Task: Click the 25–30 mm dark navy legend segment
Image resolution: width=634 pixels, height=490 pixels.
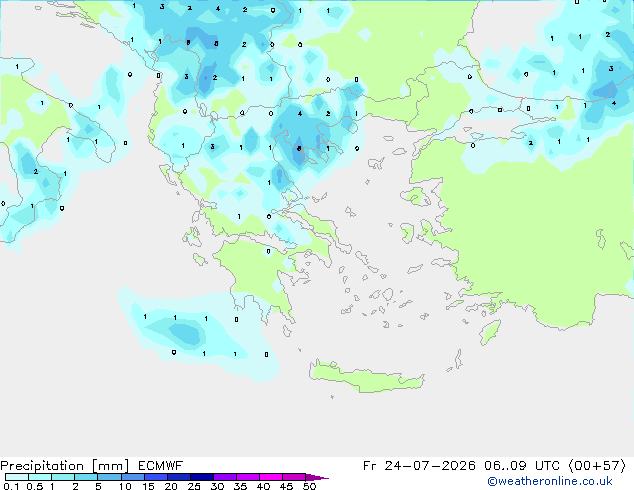Action: 202,477
